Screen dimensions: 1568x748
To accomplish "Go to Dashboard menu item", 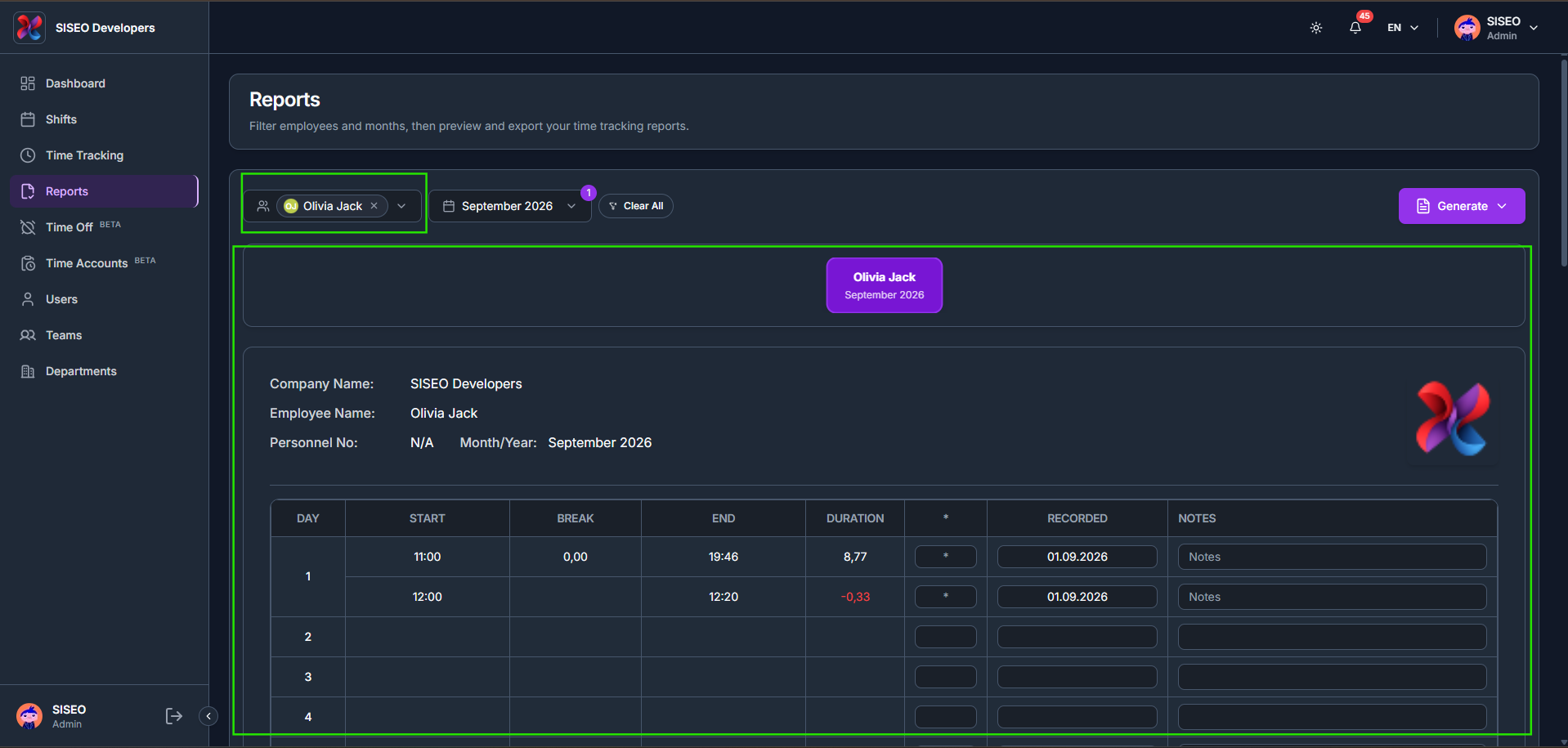I will [105, 83].
